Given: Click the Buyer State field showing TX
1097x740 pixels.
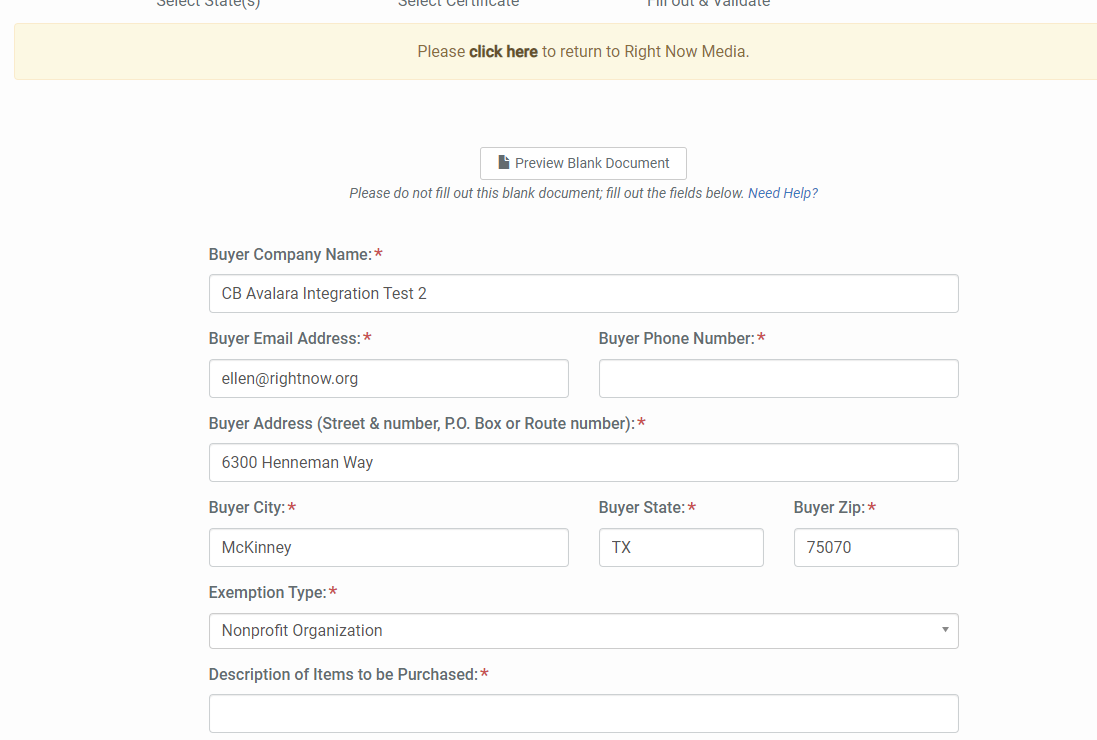Looking at the screenshot, I should [680, 548].
